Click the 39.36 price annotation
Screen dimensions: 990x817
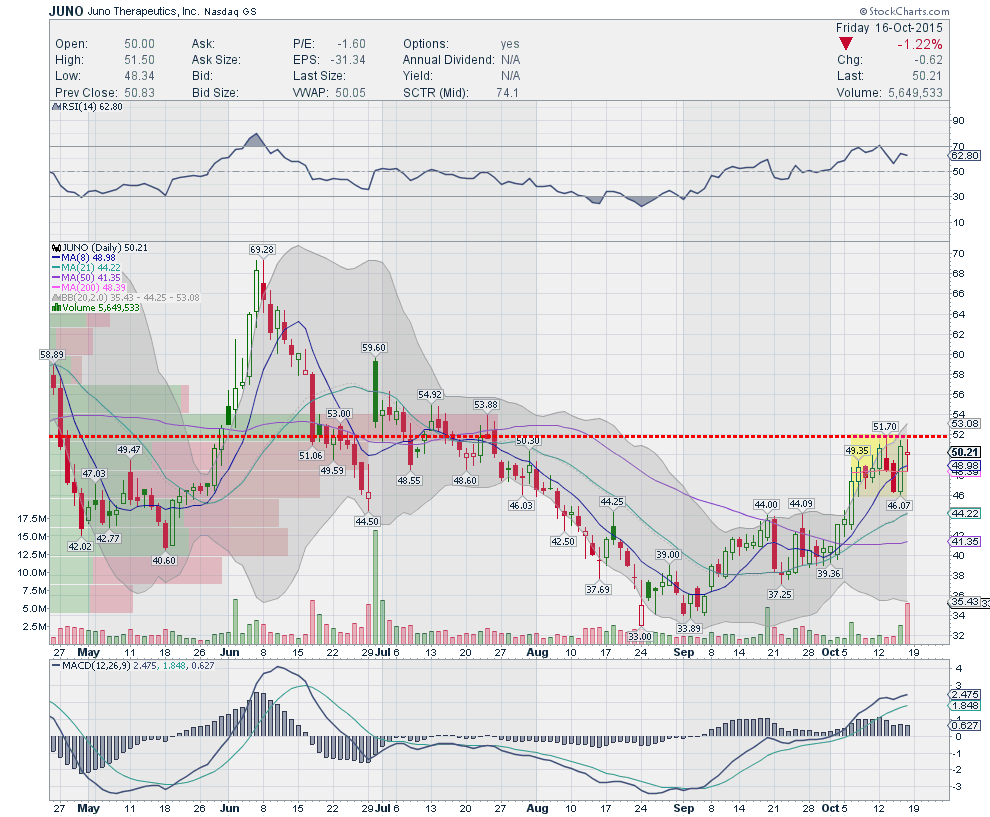pos(828,573)
